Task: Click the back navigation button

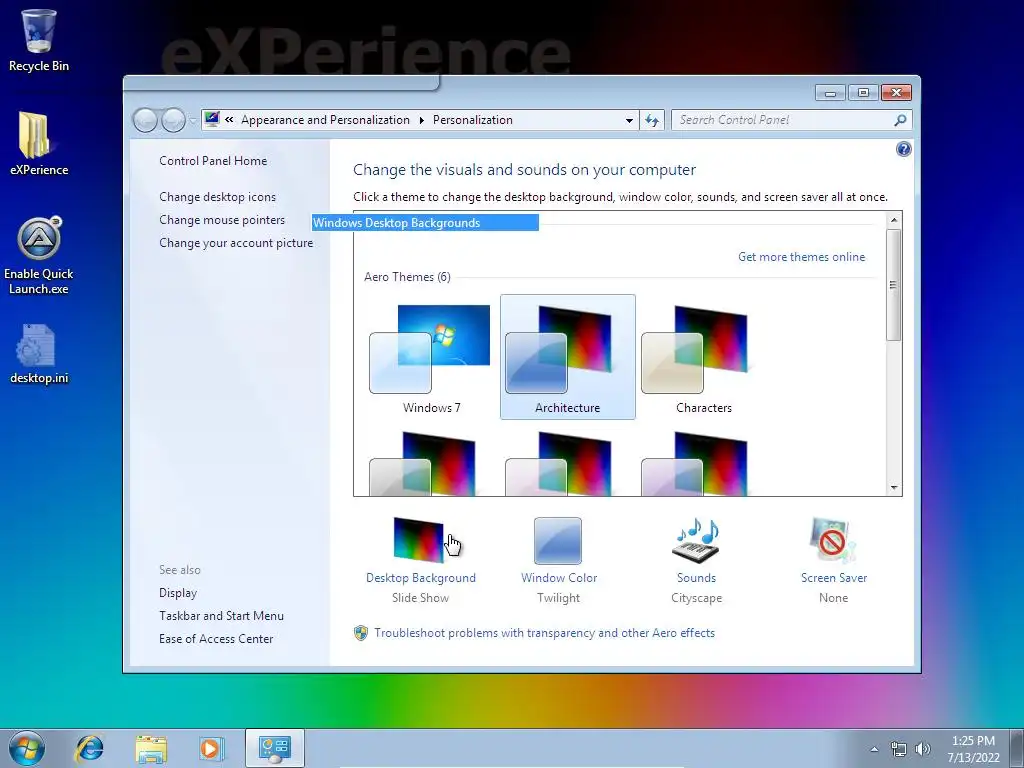Action: coord(145,120)
